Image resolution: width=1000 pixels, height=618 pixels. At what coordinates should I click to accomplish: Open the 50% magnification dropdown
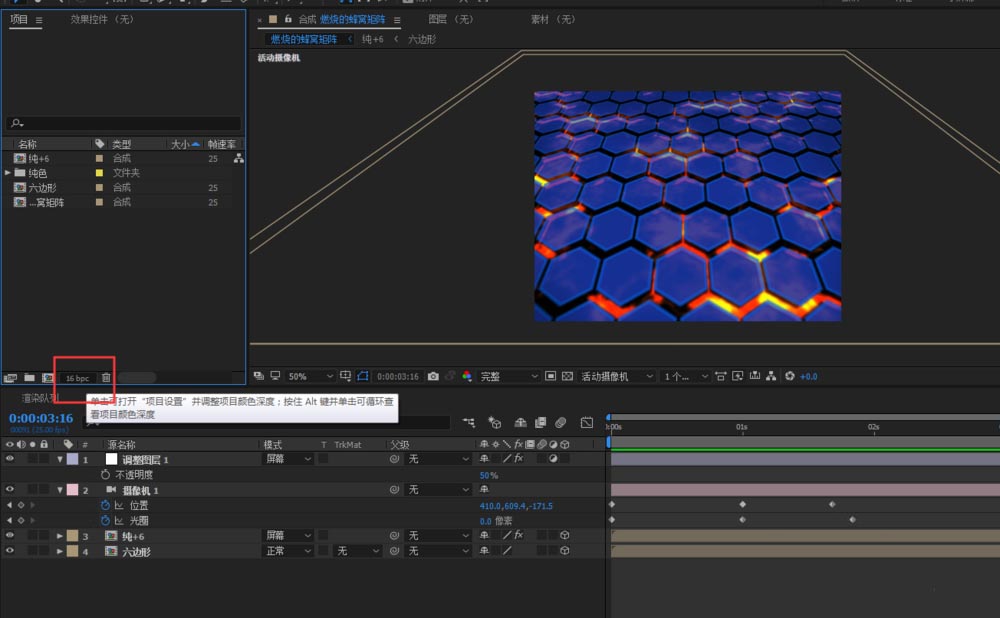click(310, 376)
